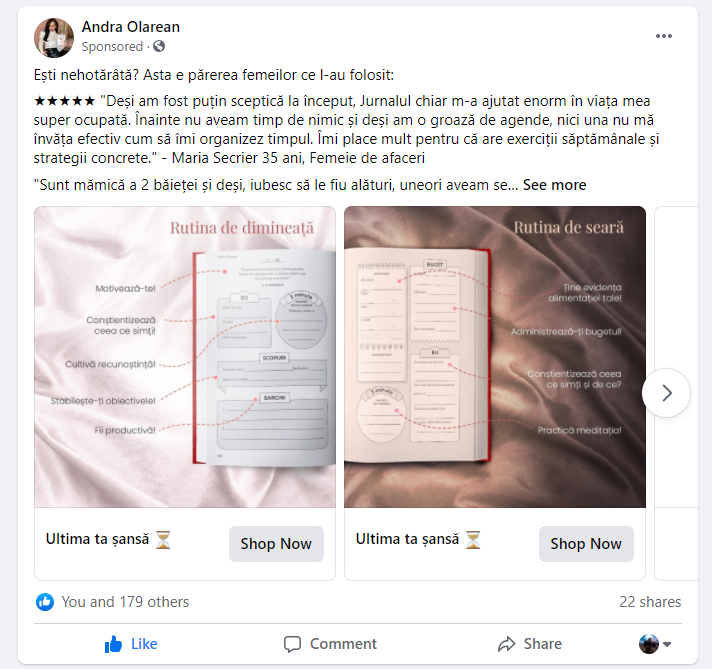View who reacted: You and 179 others
This screenshot has width=712, height=669.
(125, 602)
